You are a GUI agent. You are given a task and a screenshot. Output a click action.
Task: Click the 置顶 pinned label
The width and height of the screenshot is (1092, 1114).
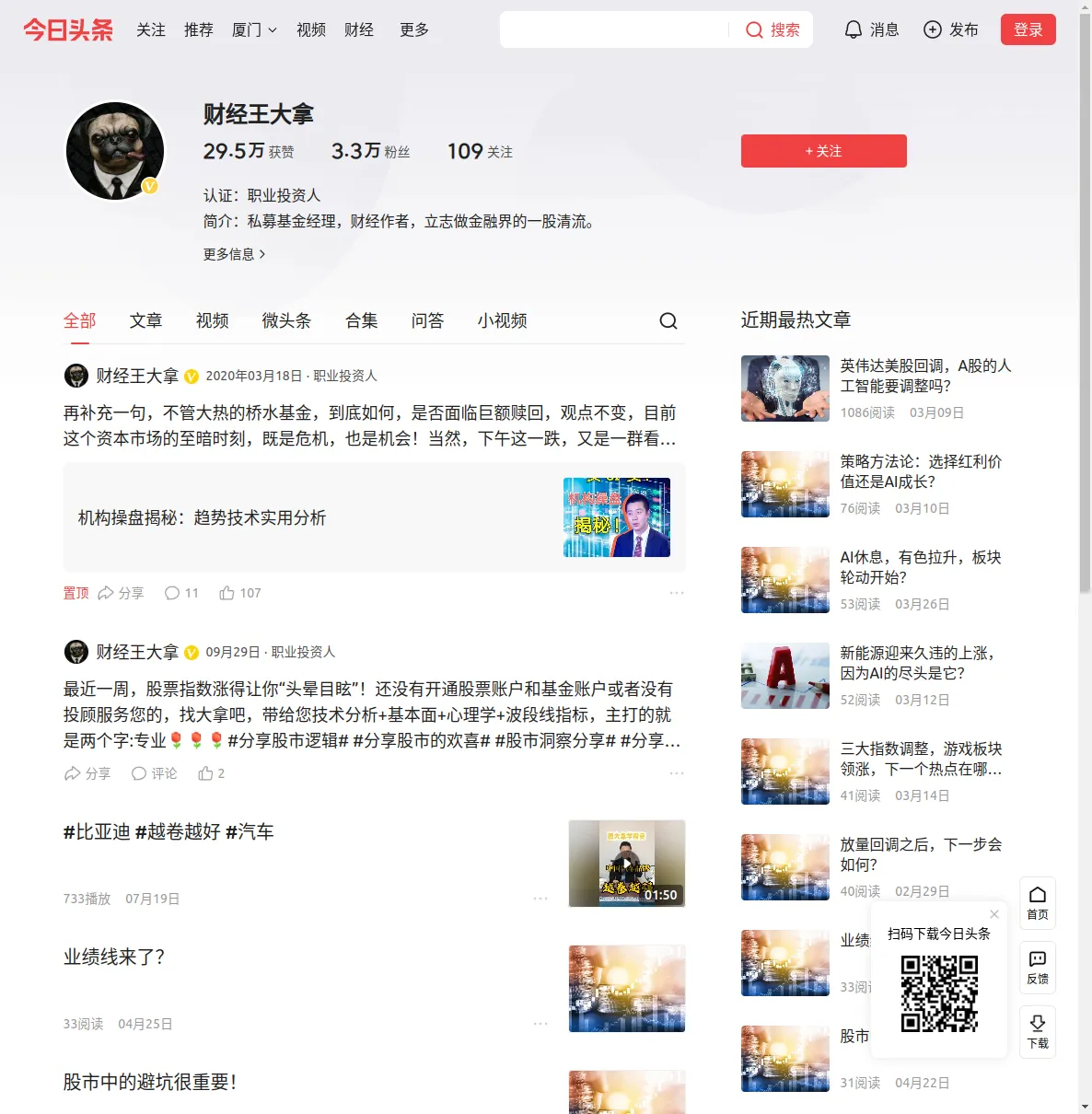[x=76, y=593]
